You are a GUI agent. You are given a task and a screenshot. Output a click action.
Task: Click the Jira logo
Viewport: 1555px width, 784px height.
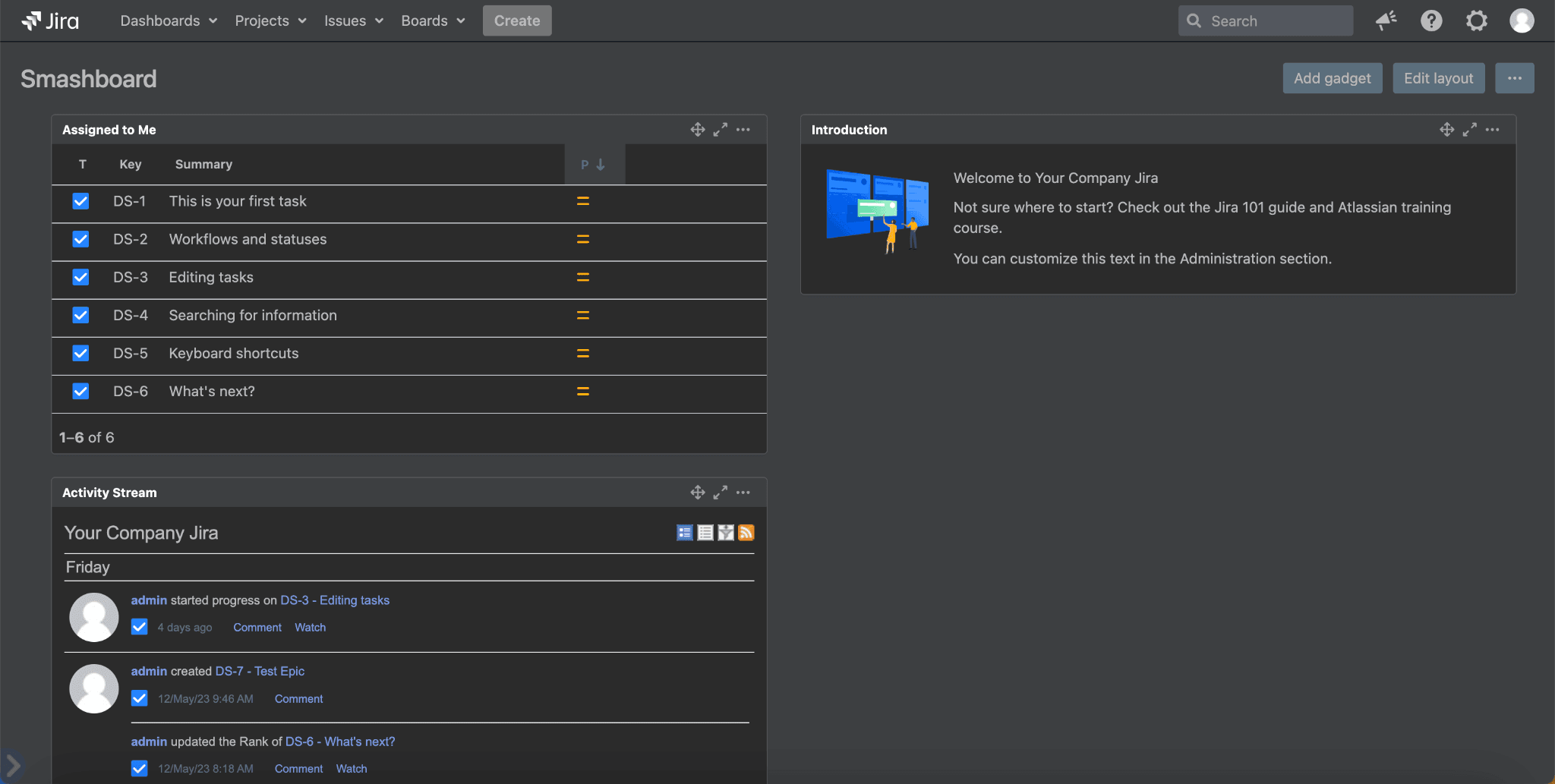click(x=50, y=20)
